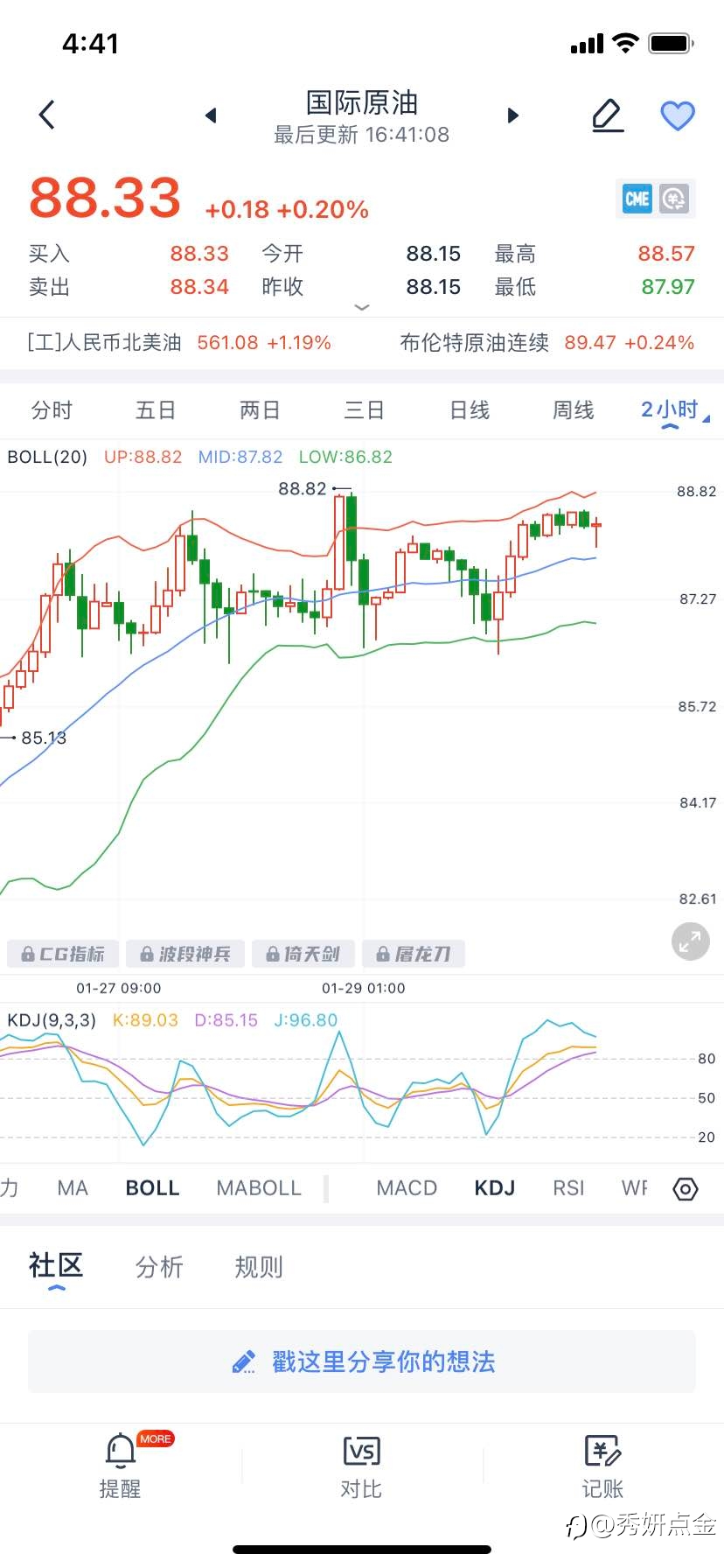724x1568 pixels.
Task: Go to next instrument with right triangle
Action: pyautogui.click(x=513, y=115)
